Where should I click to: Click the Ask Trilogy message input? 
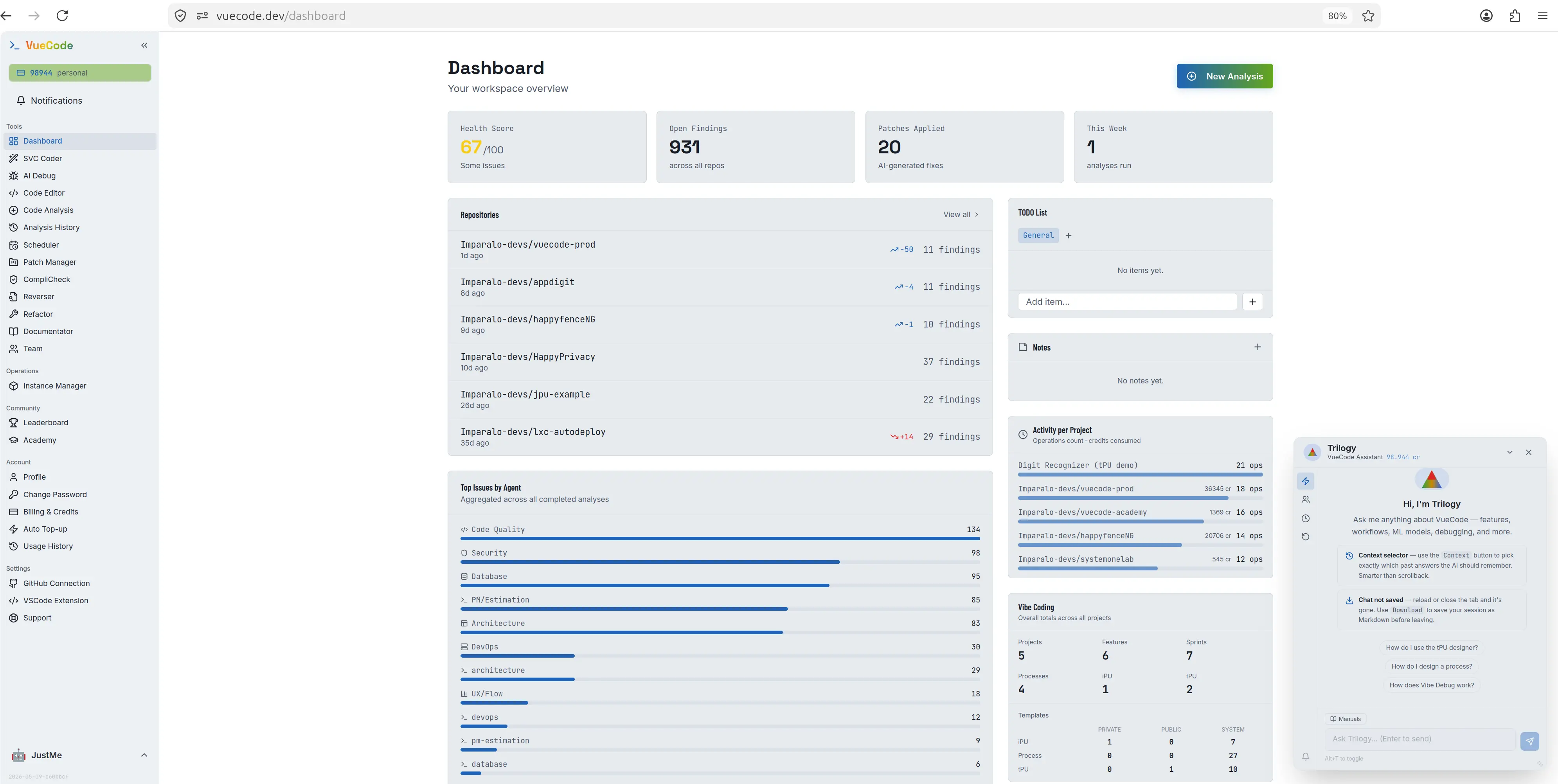[1419, 739]
